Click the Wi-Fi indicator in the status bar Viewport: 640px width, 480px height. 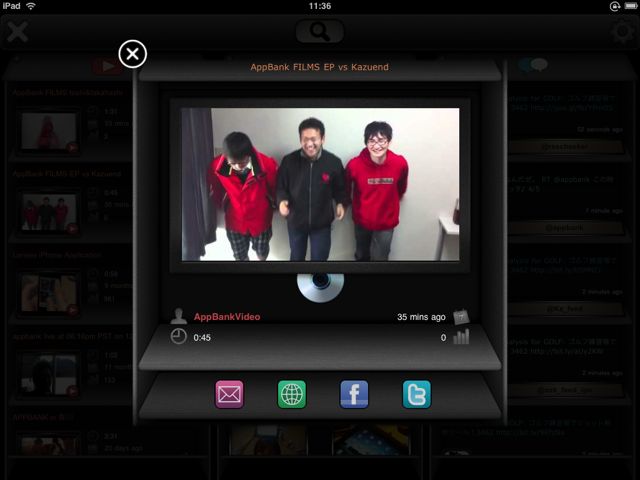click(x=31, y=6)
